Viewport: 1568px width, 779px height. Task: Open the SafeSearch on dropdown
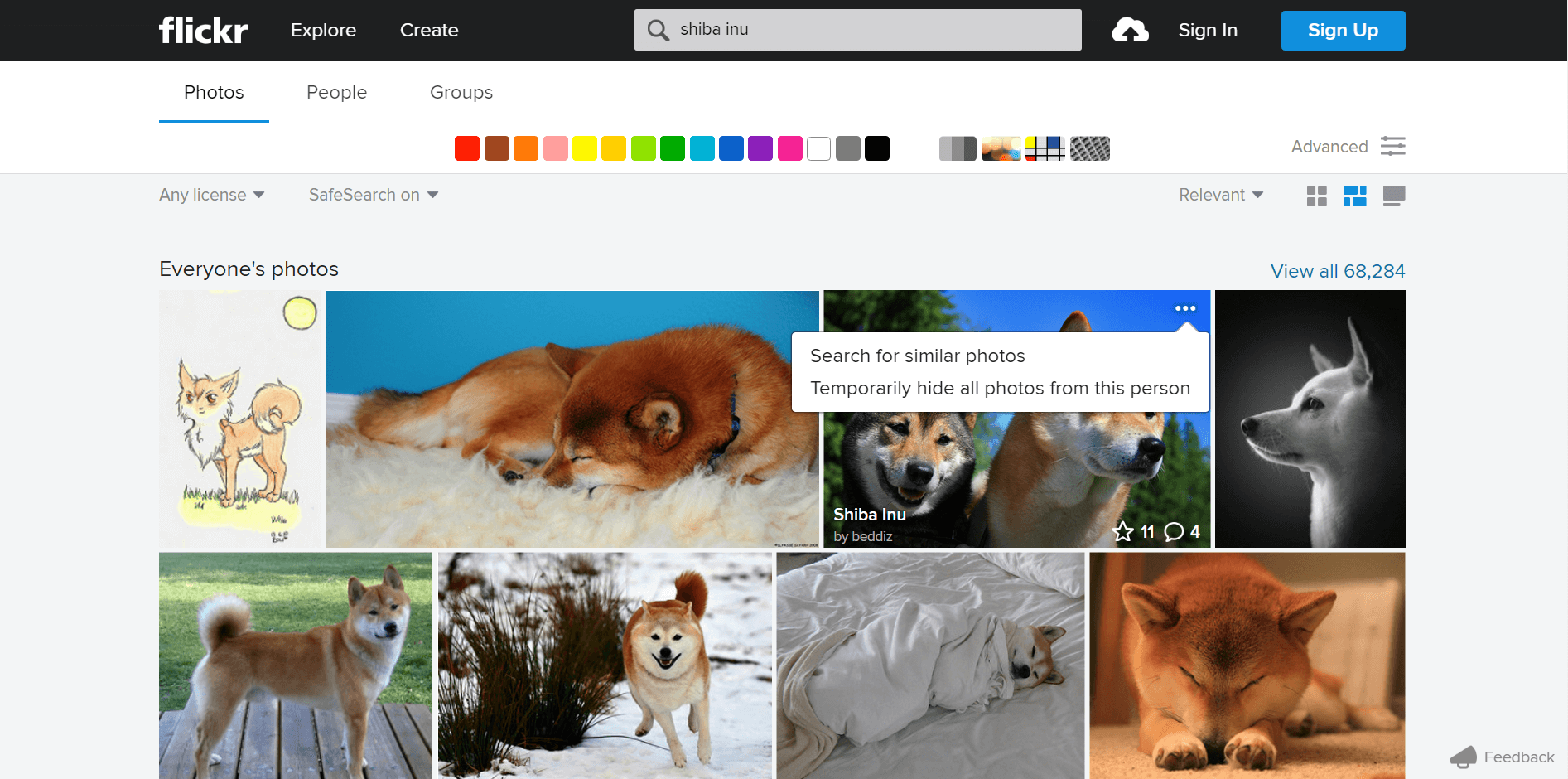tap(374, 195)
